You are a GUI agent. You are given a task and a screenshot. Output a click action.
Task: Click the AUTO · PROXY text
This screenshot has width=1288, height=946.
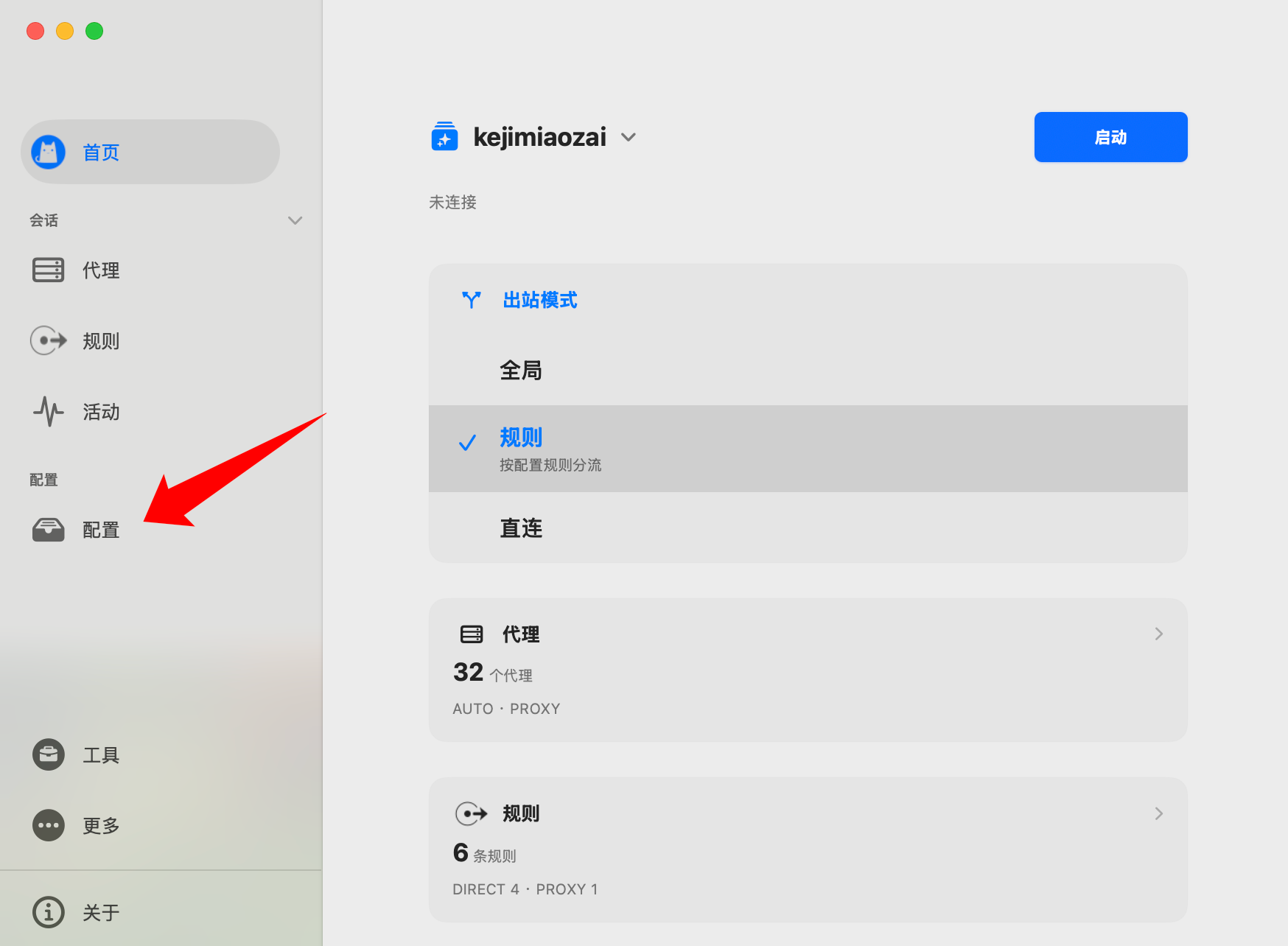(x=506, y=709)
